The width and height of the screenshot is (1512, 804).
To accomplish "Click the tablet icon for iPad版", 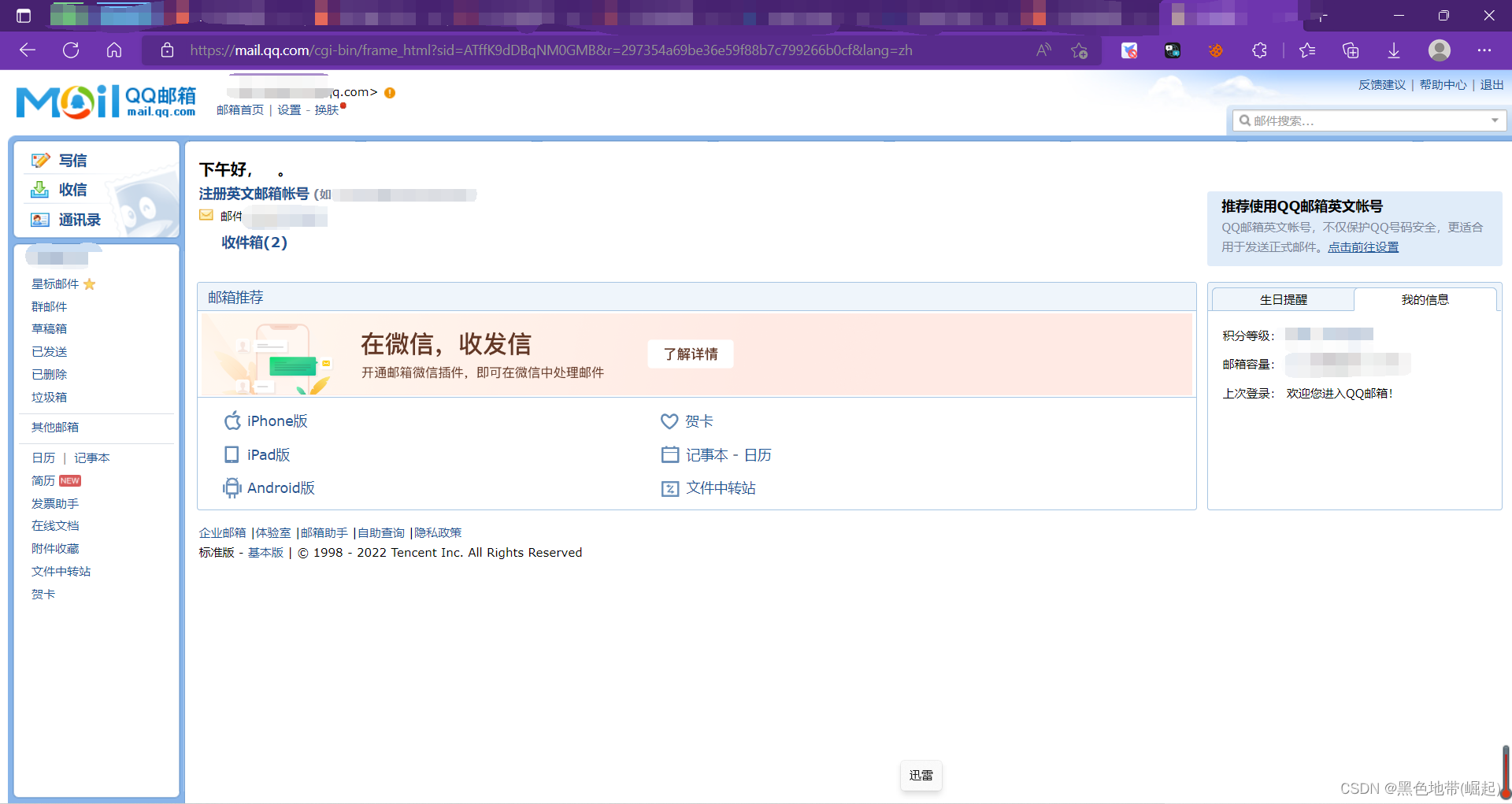I will click(232, 454).
